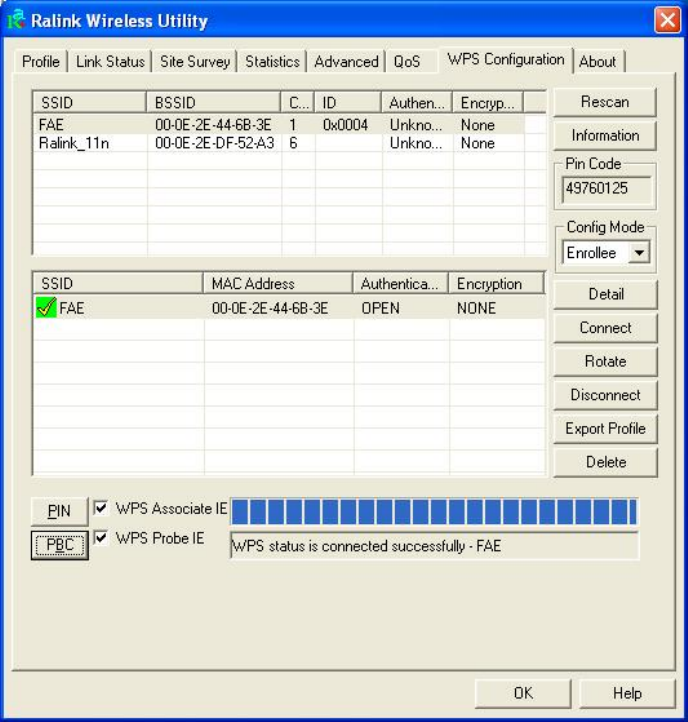Switch to the Link Status tab

(110, 61)
